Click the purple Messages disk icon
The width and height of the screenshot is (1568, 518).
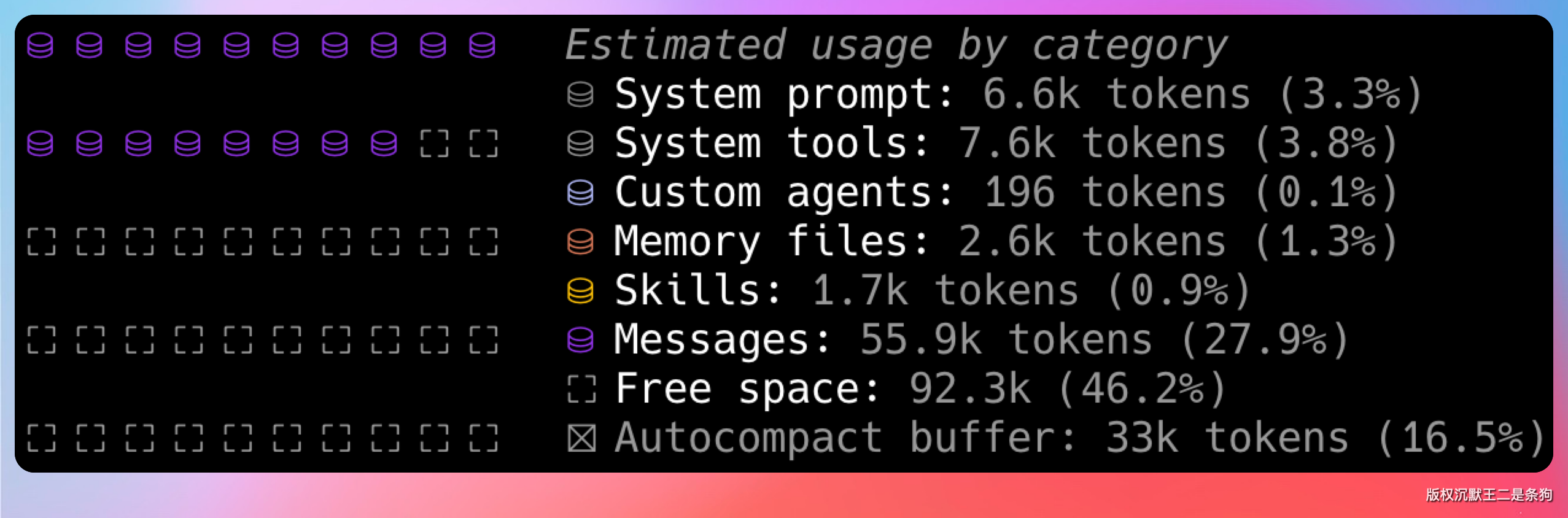[580, 339]
